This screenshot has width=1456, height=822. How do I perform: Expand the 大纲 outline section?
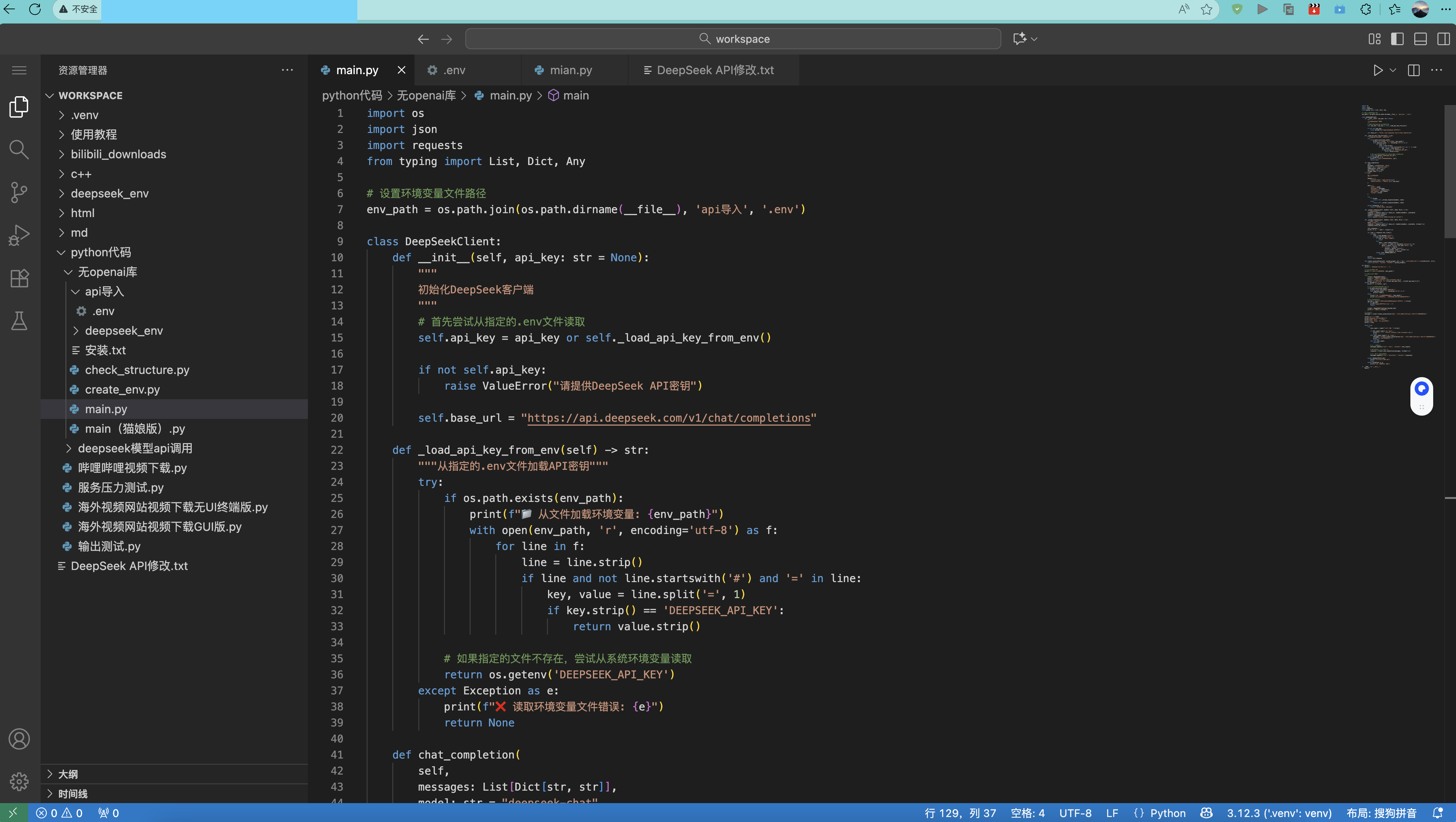tap(68, 774)
